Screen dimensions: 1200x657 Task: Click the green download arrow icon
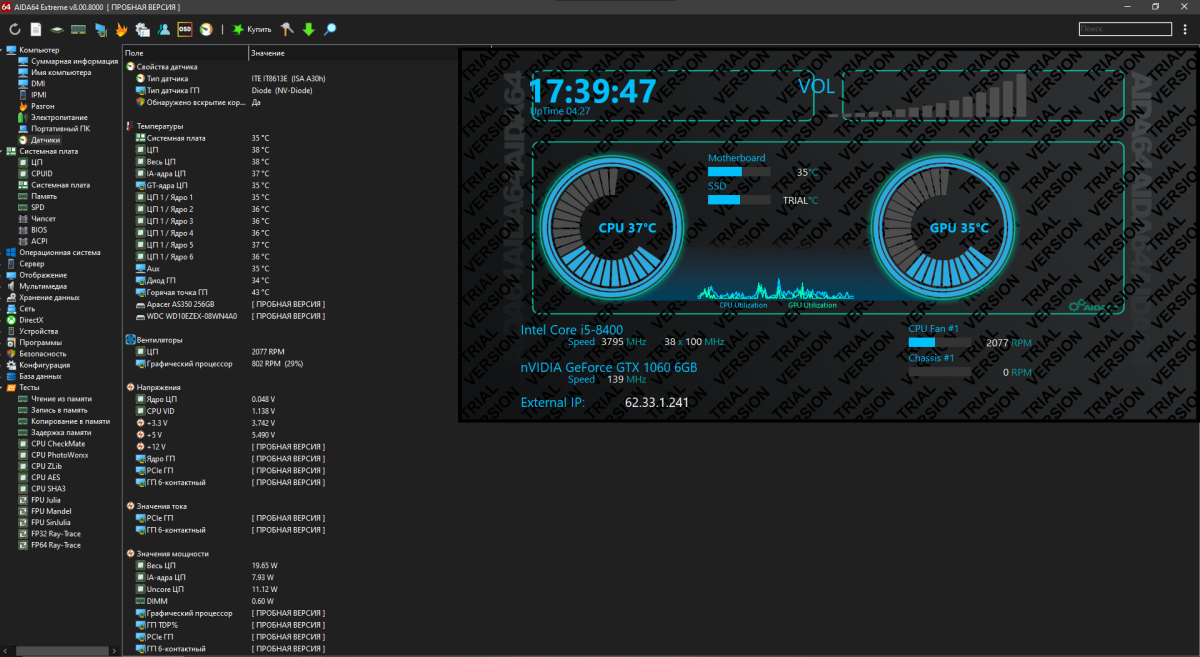[x=309, y=29]
